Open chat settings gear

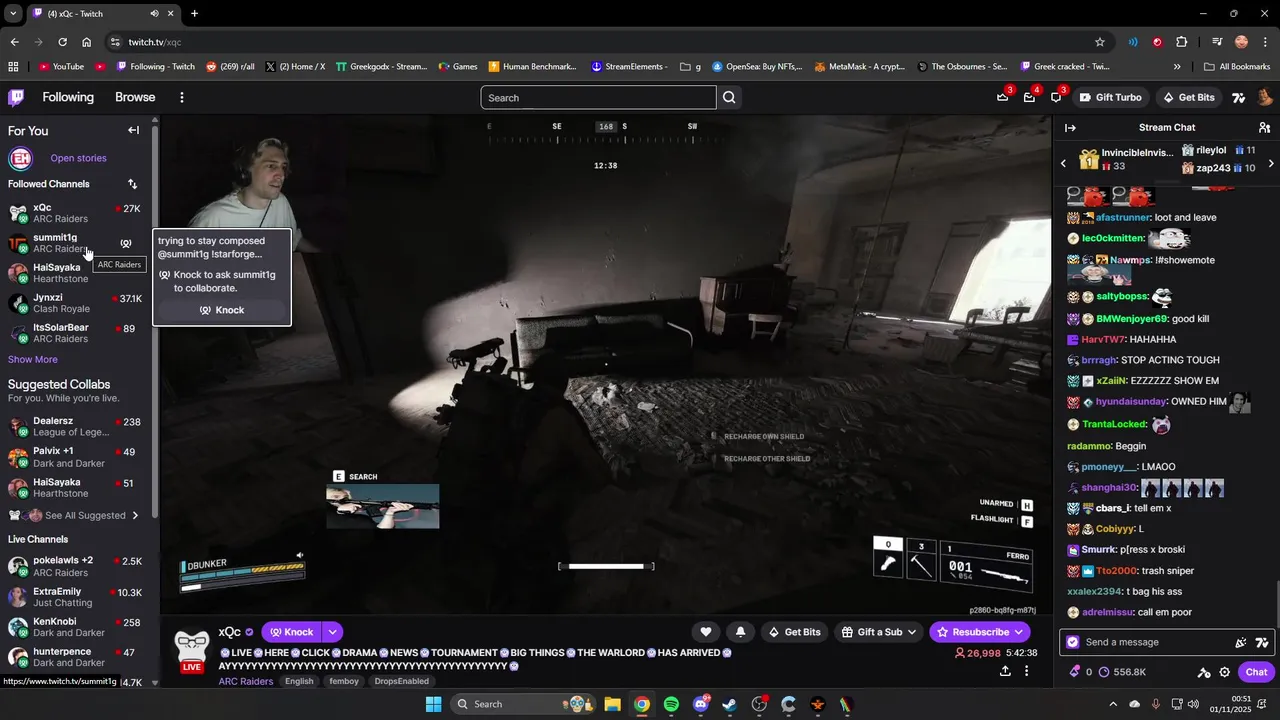(1224, 672)
